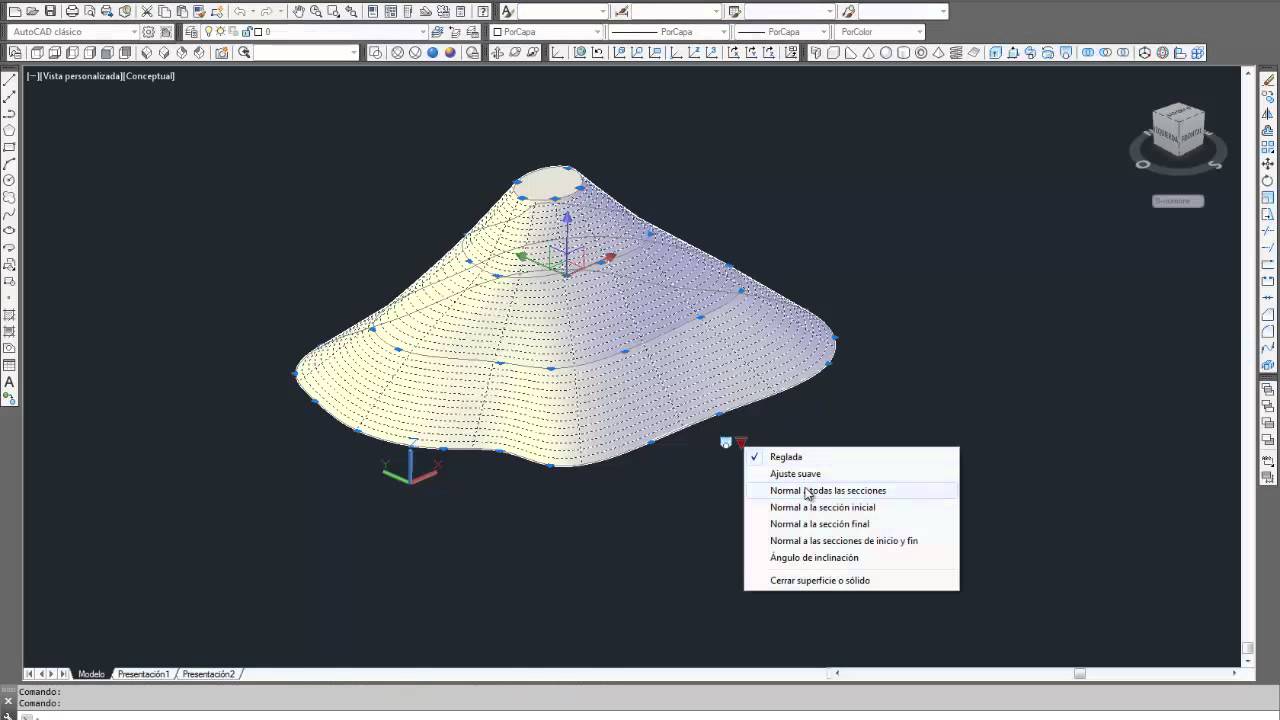Select the Rectangle tool in left toolbar
Image resolution: width=1280 pixels, height=720 pixels.
point(10,147)
